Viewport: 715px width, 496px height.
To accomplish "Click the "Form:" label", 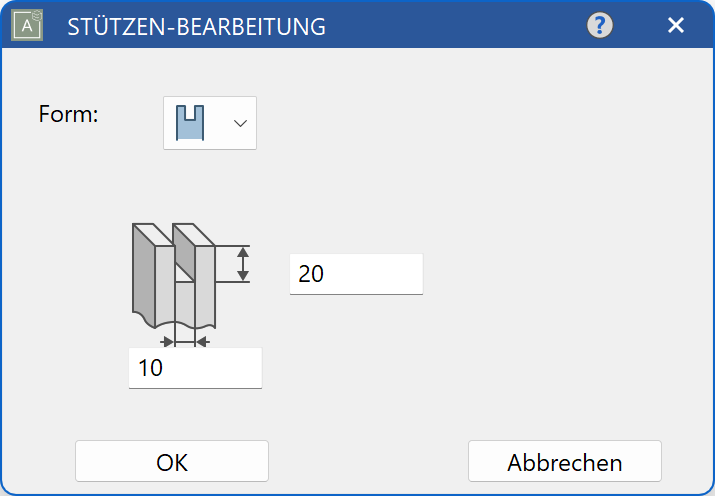I will click(68, 114).
